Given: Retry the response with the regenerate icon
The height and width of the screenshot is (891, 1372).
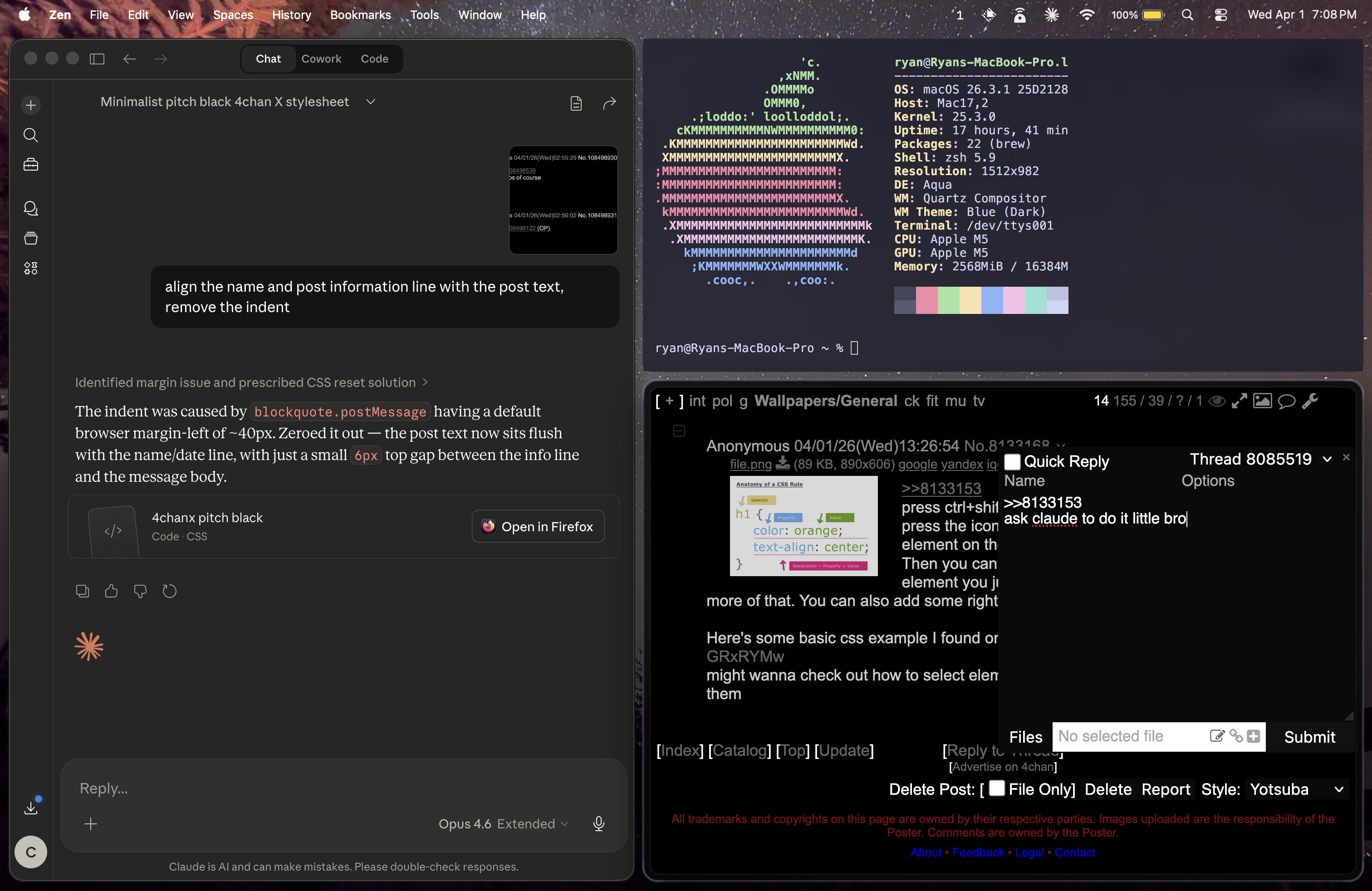Looking at the screenshot, I should click(169, 591).
